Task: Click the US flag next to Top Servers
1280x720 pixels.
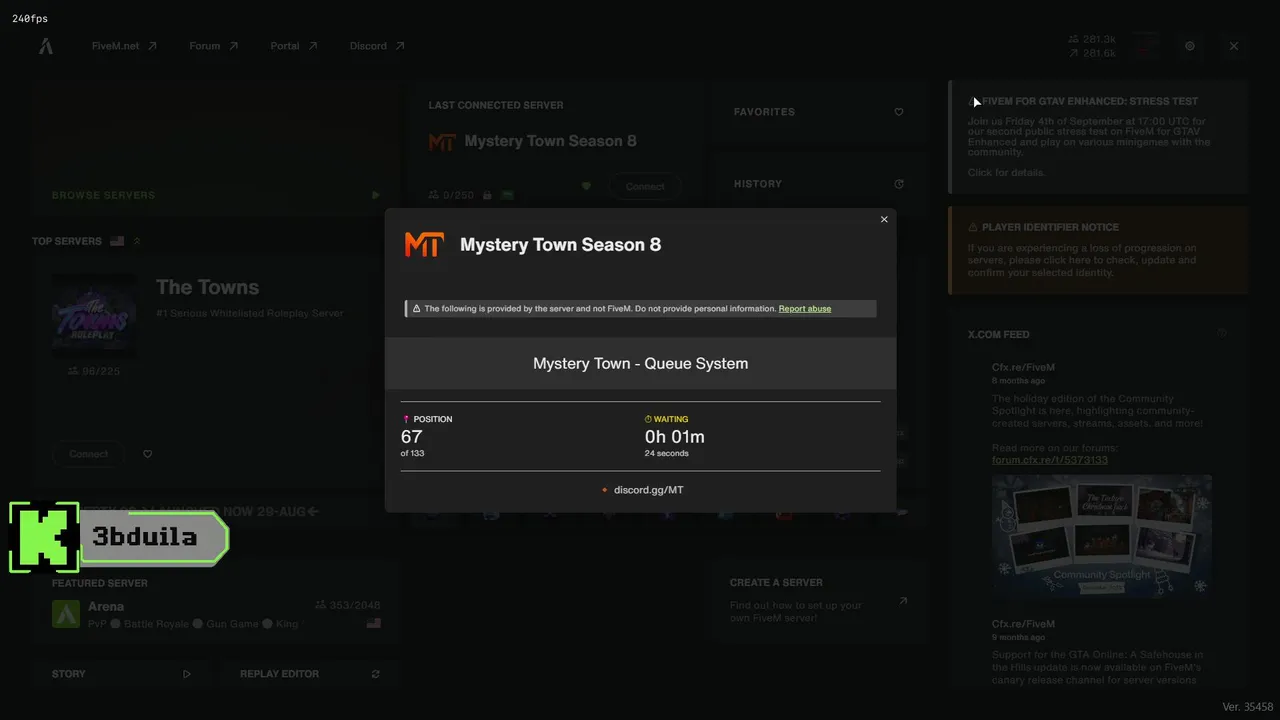Action: click(117, 241)
